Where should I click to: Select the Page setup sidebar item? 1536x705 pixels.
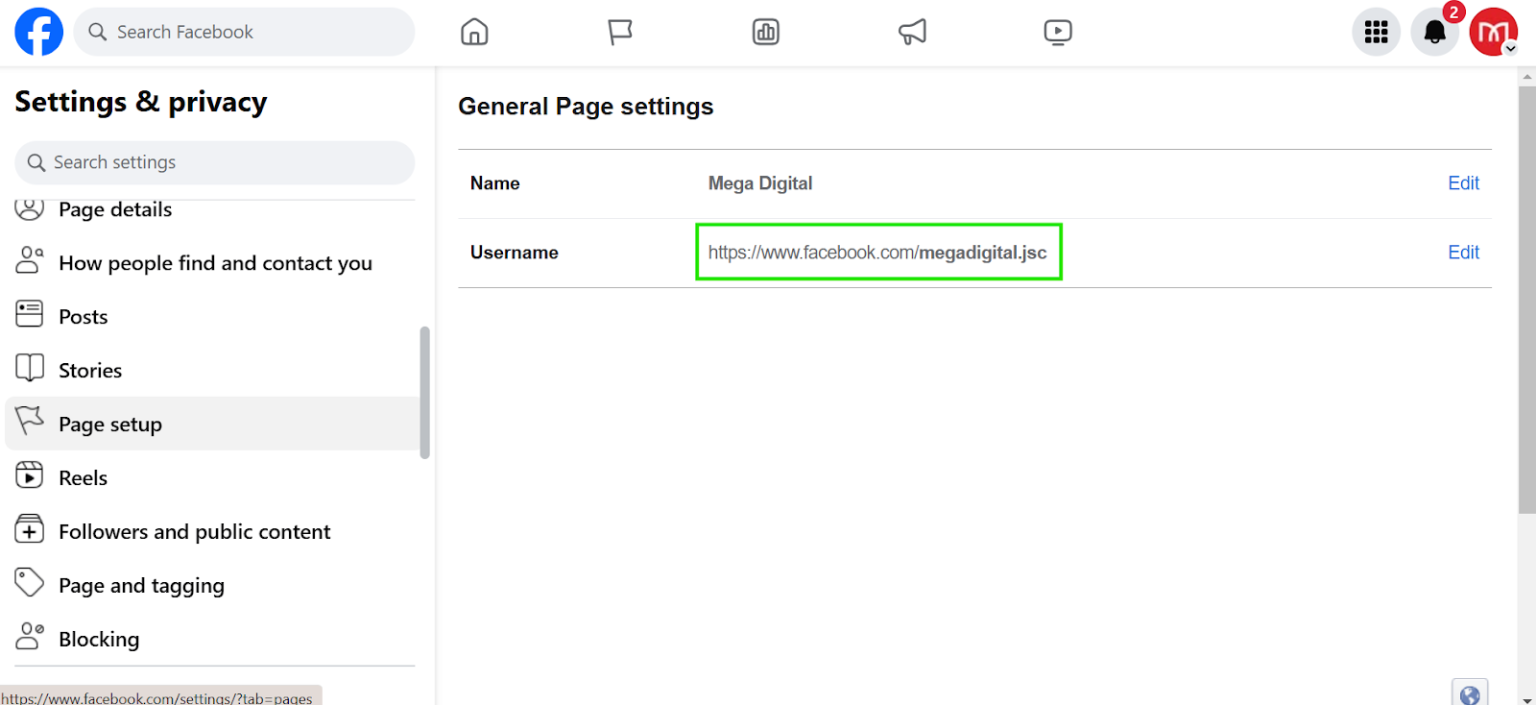[x=110, y=423]
